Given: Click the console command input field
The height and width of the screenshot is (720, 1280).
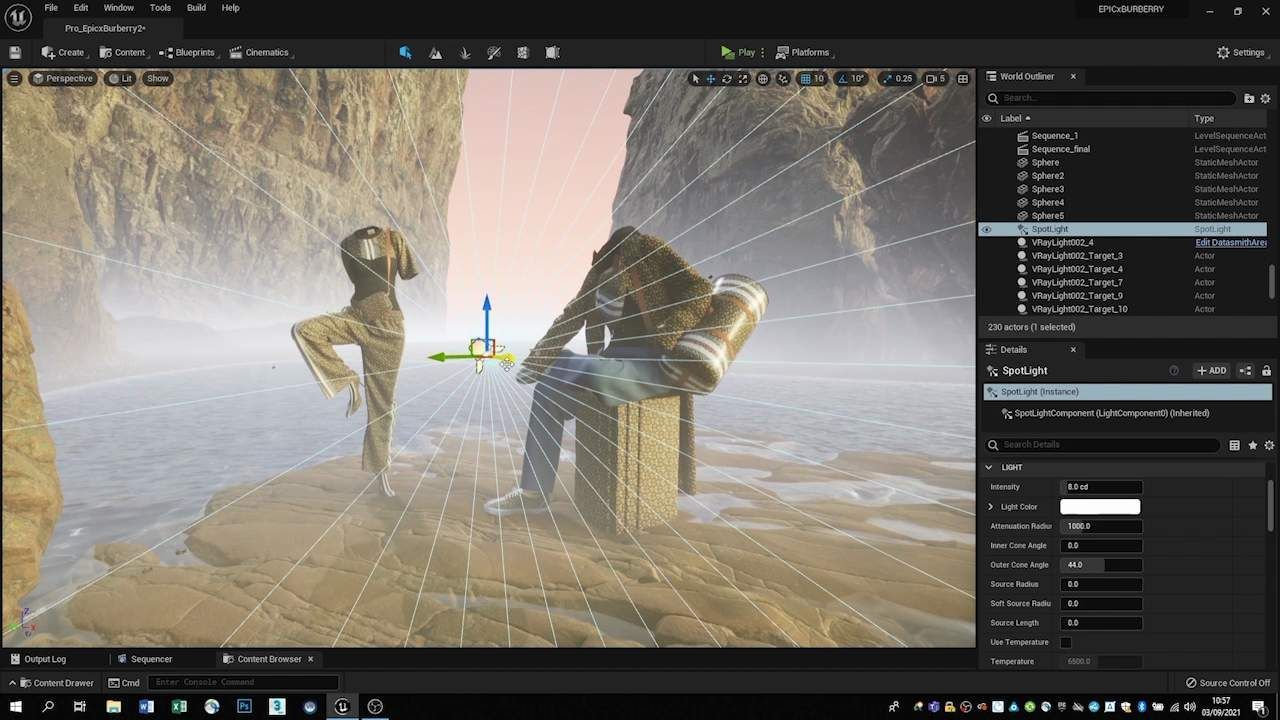Looking at the screenshot, I should click(x=243, y=682).
